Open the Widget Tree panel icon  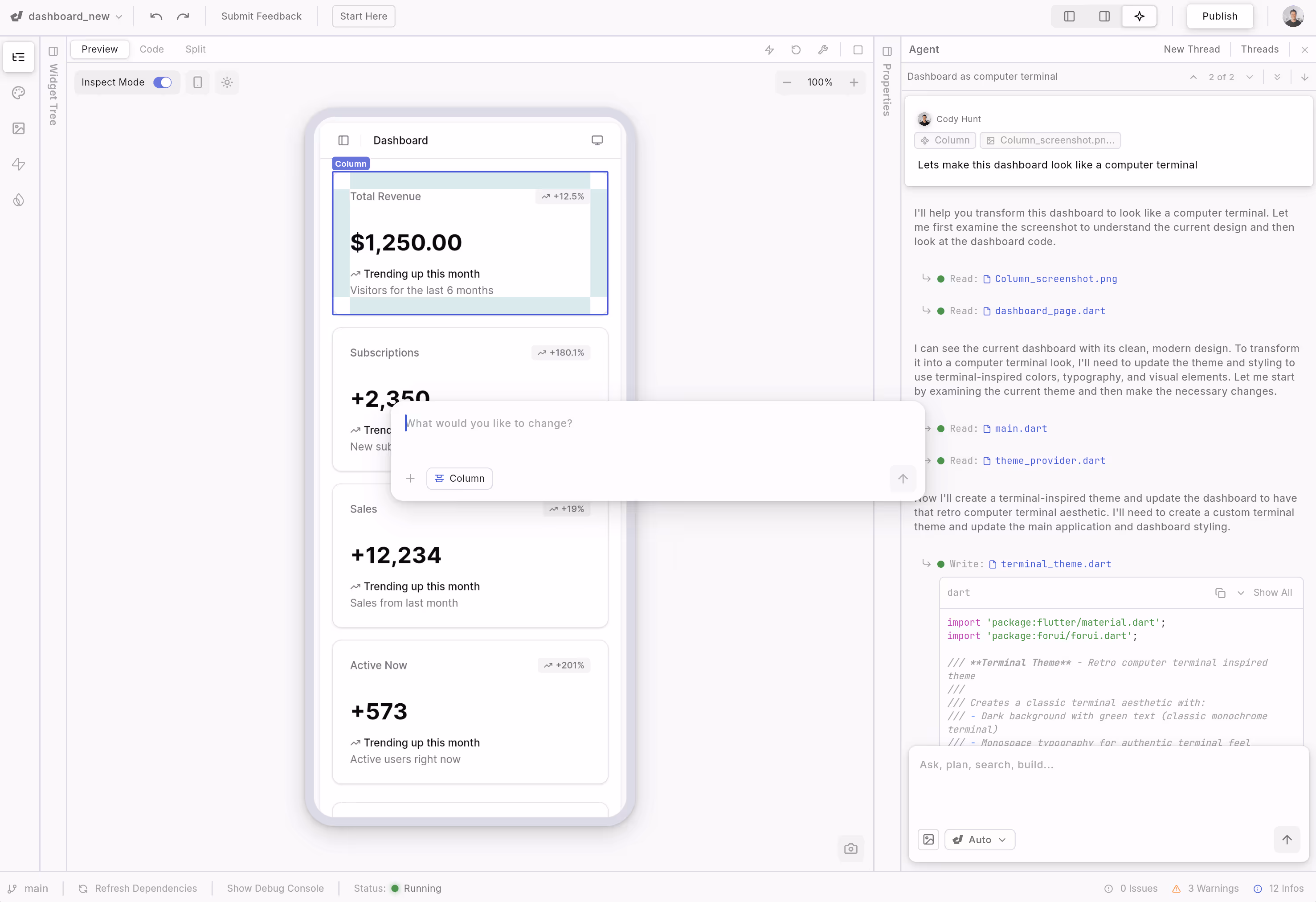pyautogui.click(x=19, y=57)
